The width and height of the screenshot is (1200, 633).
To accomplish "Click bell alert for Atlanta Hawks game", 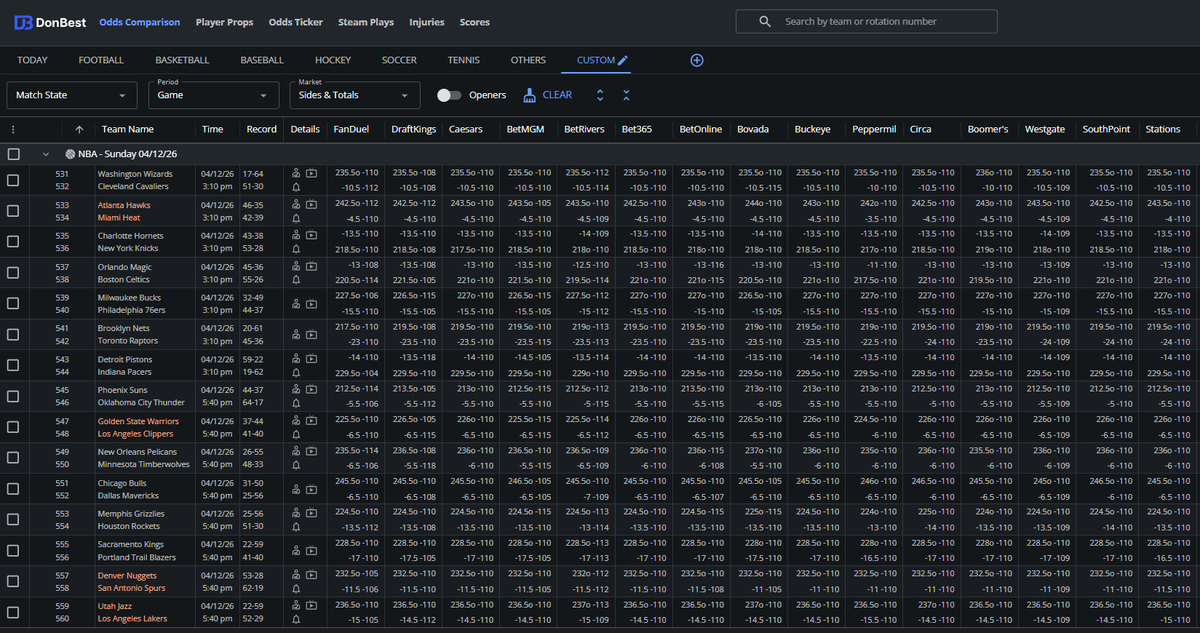I will click(x=297, y=218).
